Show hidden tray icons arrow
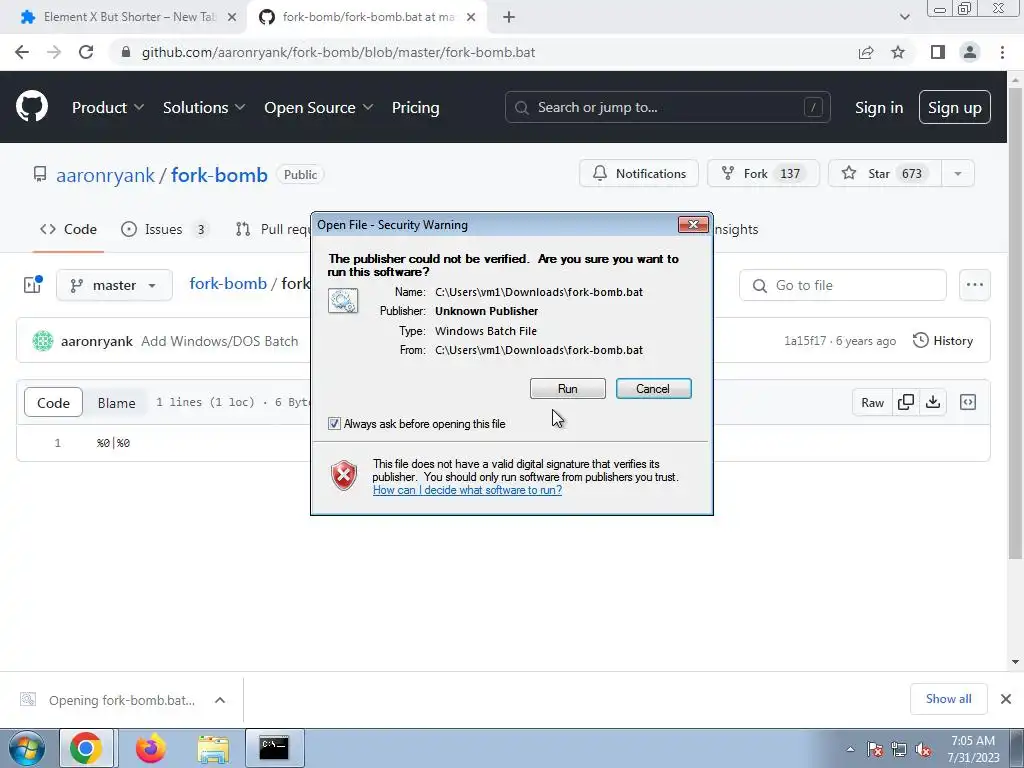This screenshot has height=768, width=1024. (x=850, y=750)
